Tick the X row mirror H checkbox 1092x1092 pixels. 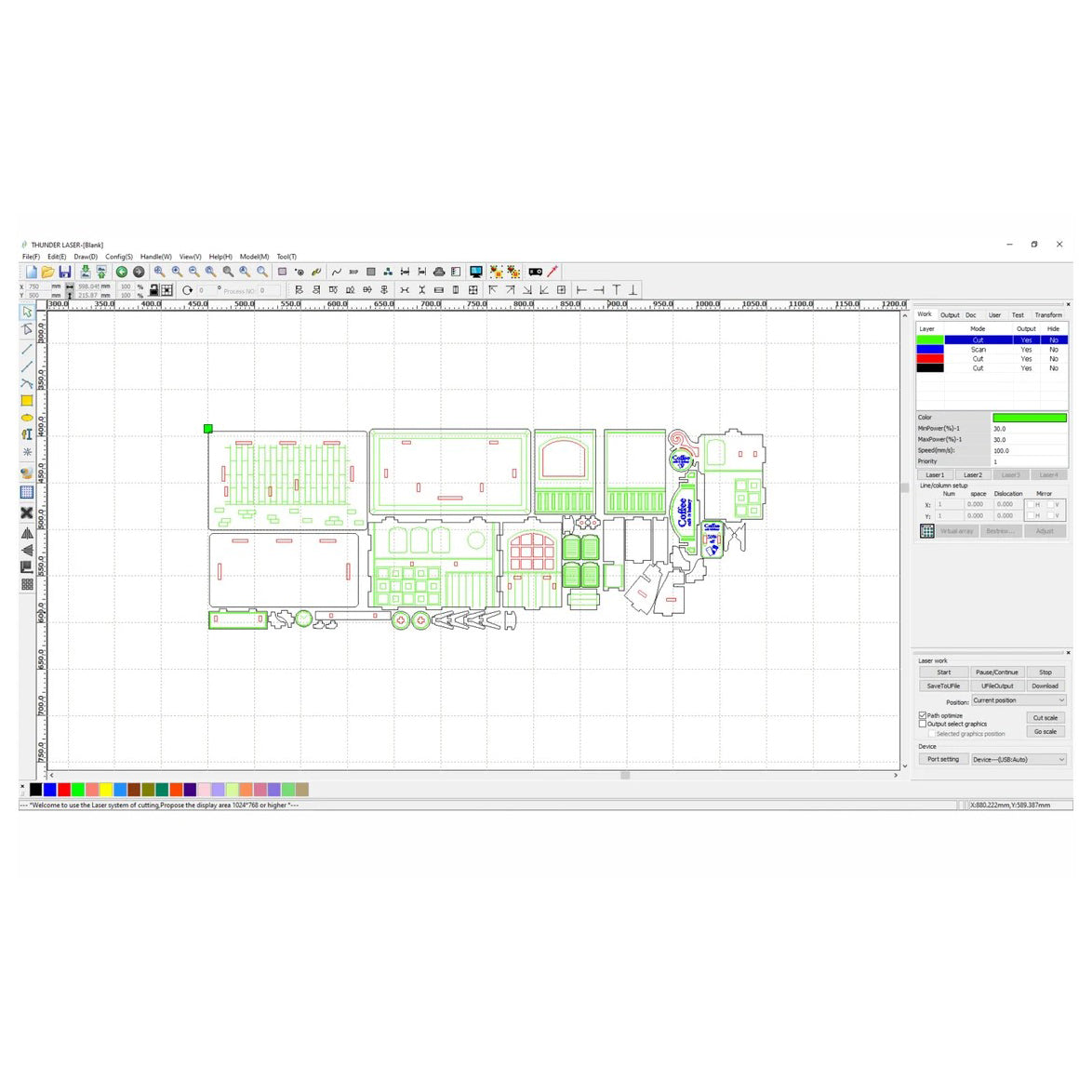(1030, 504)
